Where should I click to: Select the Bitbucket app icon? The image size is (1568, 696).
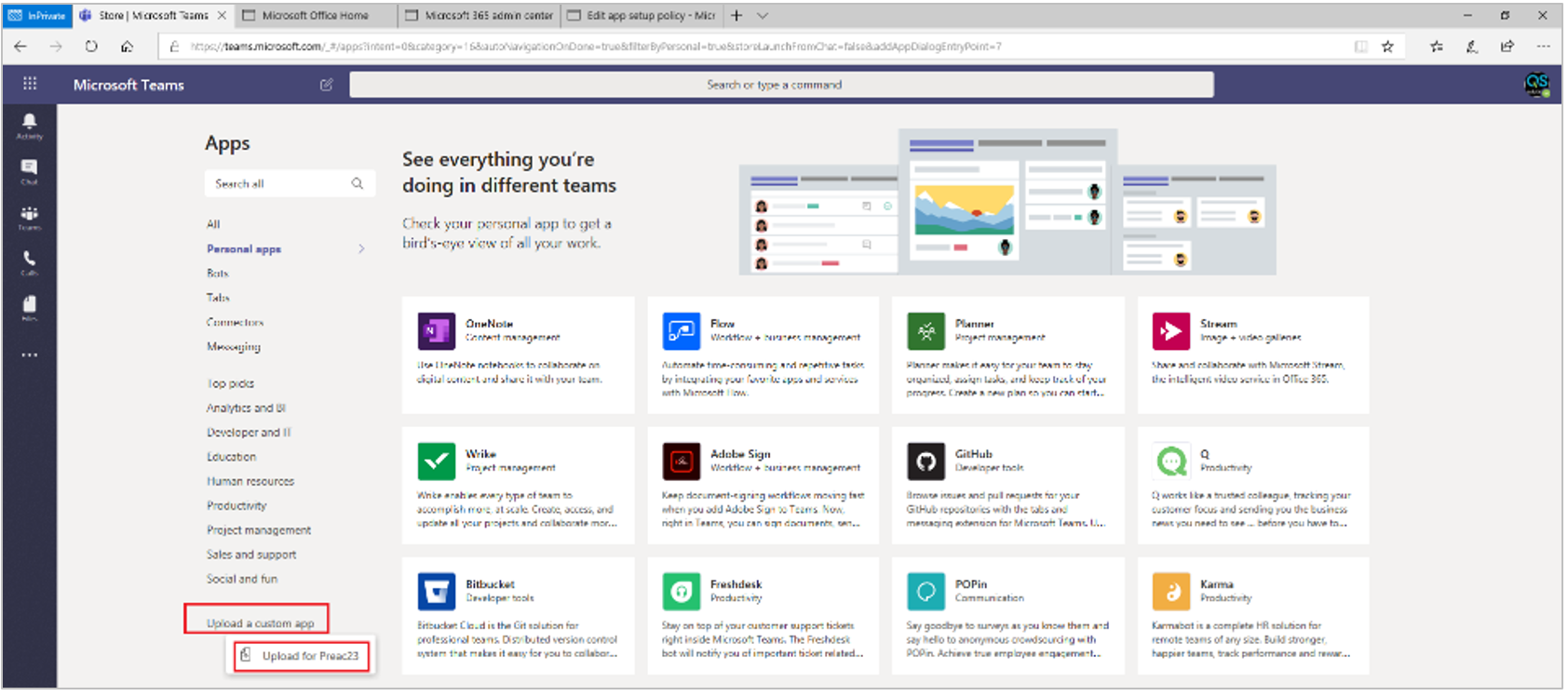click(x=437, y=592)
